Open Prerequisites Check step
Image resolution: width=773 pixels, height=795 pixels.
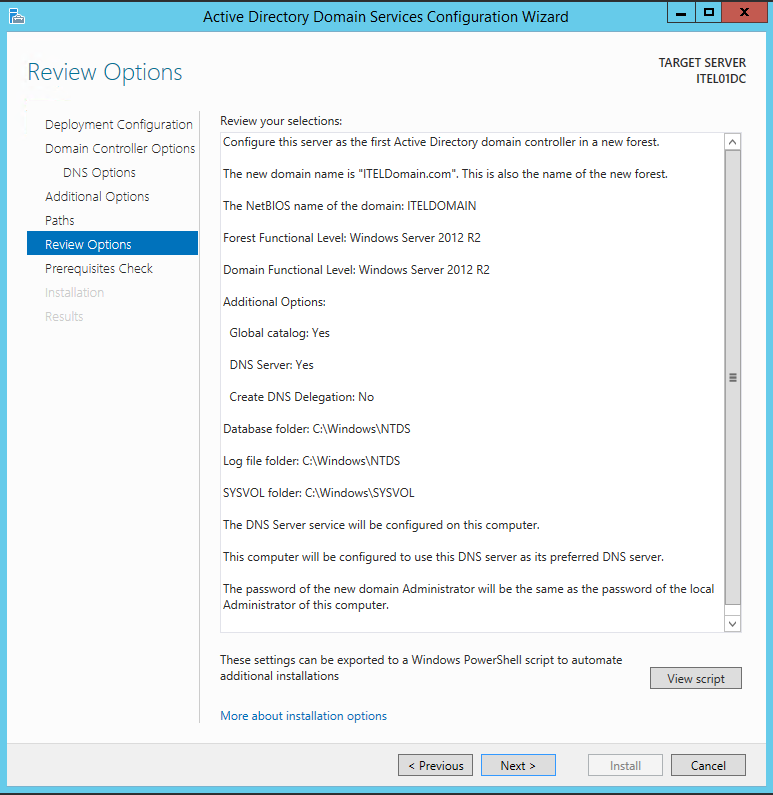coord(99,269)
